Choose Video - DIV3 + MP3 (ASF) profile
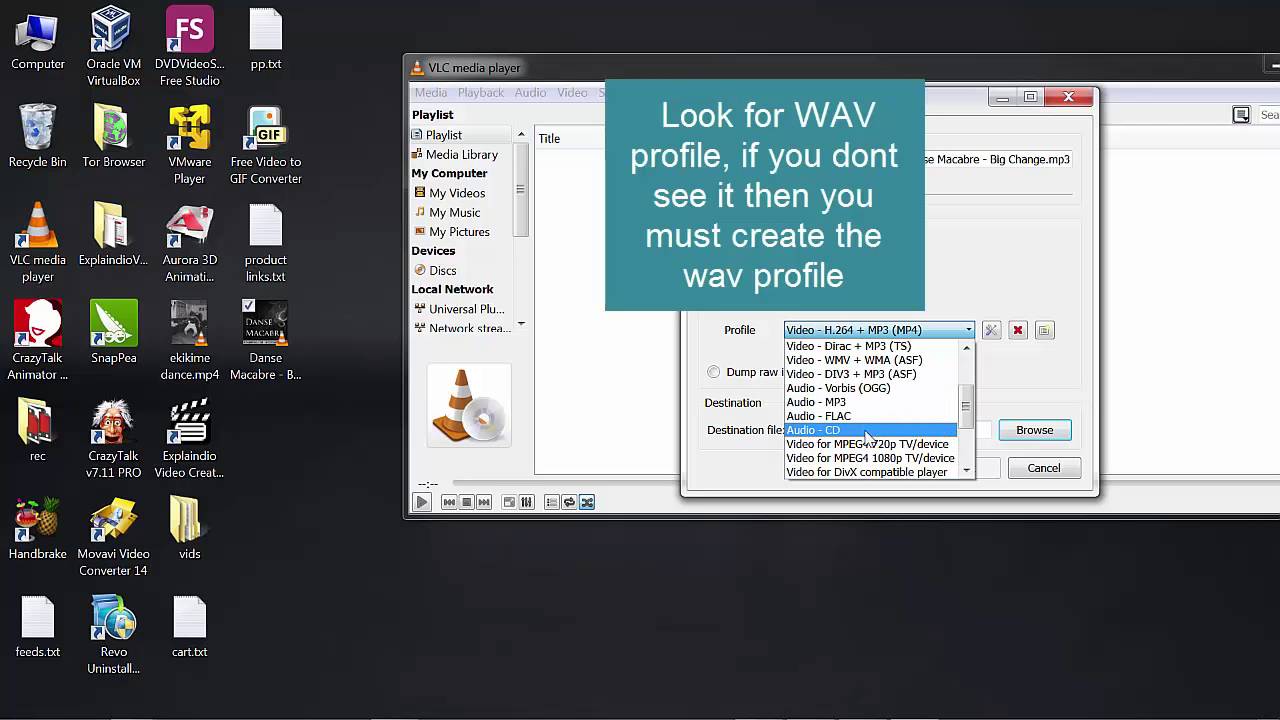1280x720 pixels. coord(871,374)
